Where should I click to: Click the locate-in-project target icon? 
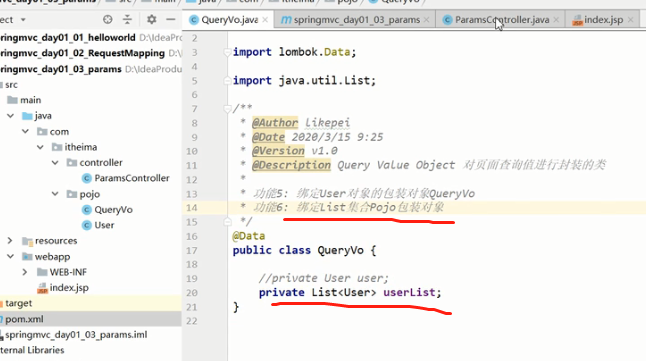coord(108,19)
